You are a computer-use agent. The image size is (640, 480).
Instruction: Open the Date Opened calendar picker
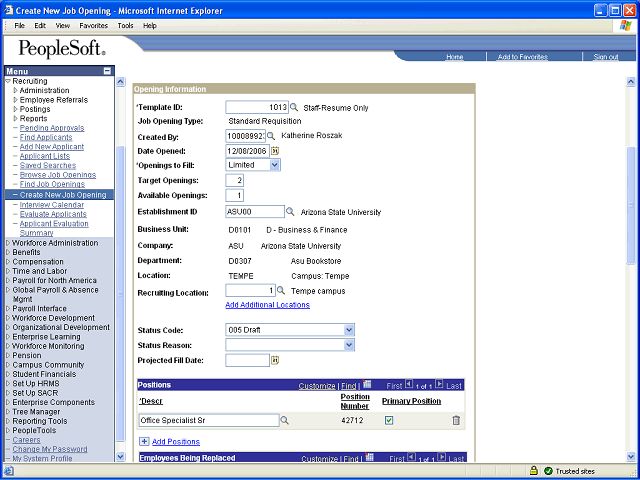click(x=275, y=151)
